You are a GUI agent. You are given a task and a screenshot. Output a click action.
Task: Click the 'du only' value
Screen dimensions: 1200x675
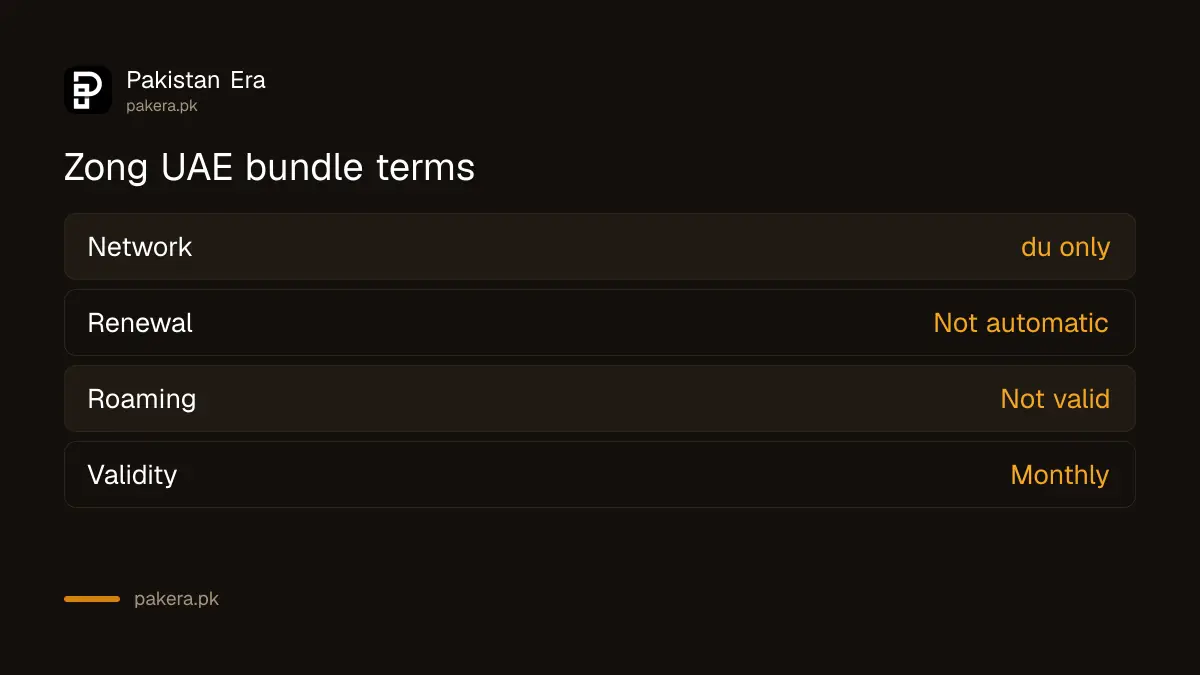[1065, 247]
